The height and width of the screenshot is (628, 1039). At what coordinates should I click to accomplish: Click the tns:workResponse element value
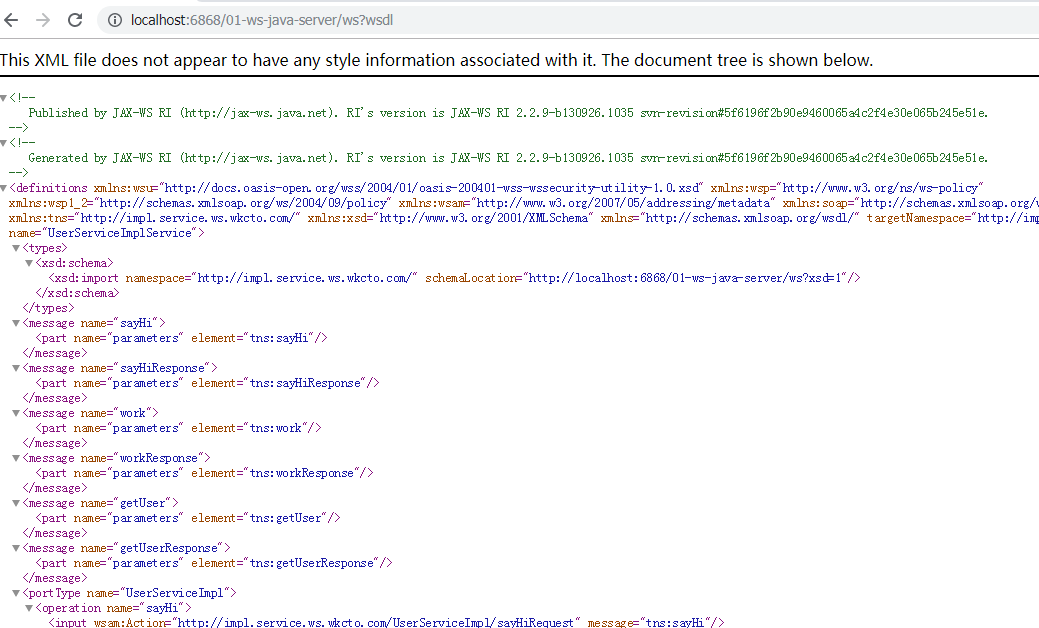click(x=301, y=474)
